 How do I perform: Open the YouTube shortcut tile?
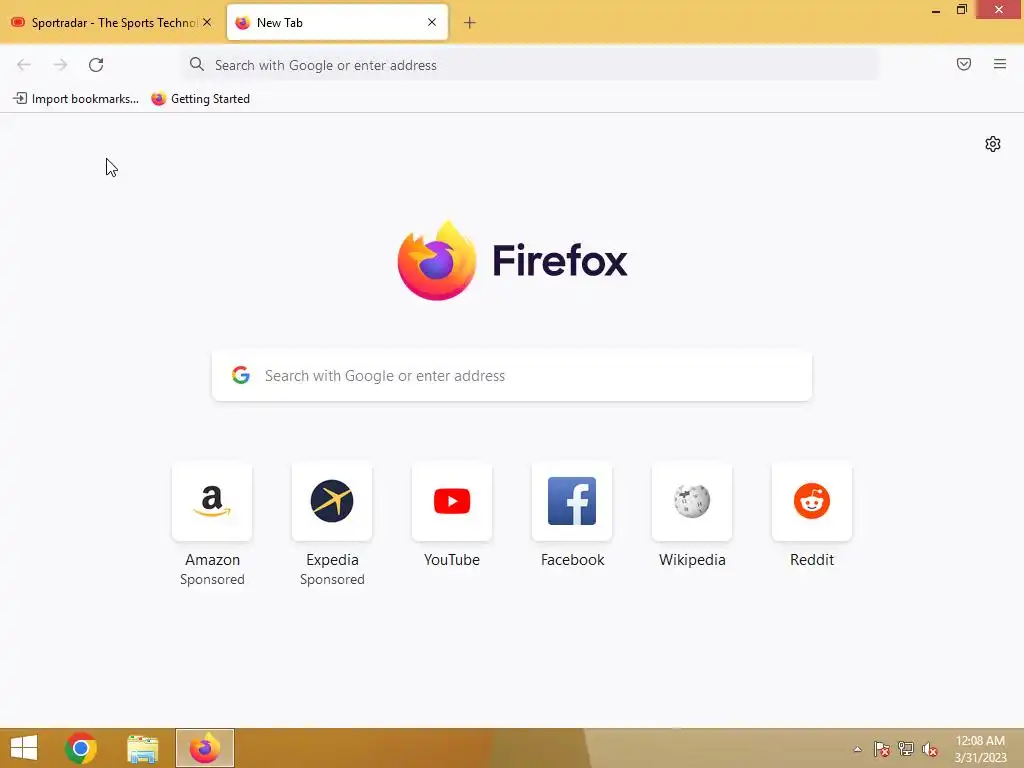(x=452, y=502)
